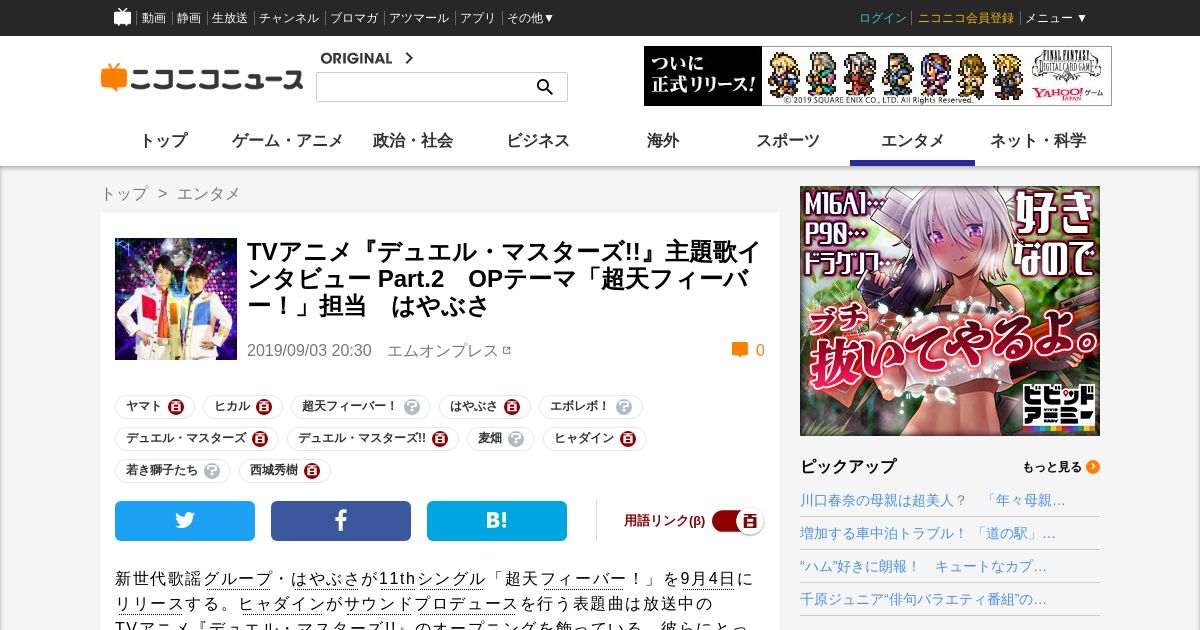
Task: Open 動画 in the top bar
Action: [x=154, y=18]
